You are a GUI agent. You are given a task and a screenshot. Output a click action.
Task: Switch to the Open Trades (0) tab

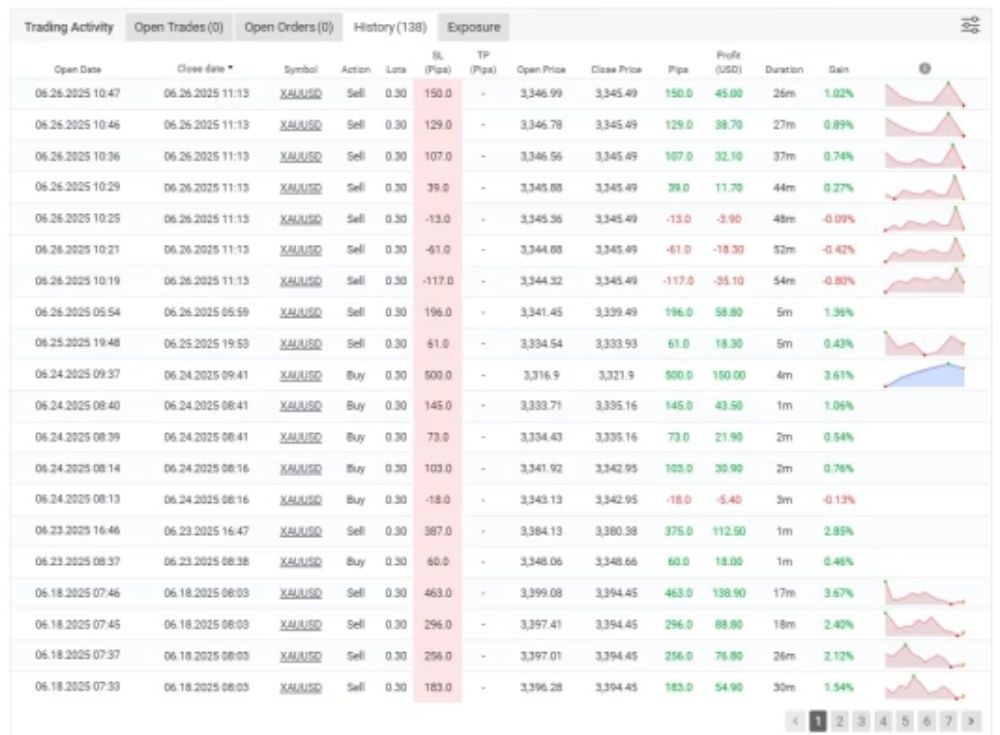(179, 27)
